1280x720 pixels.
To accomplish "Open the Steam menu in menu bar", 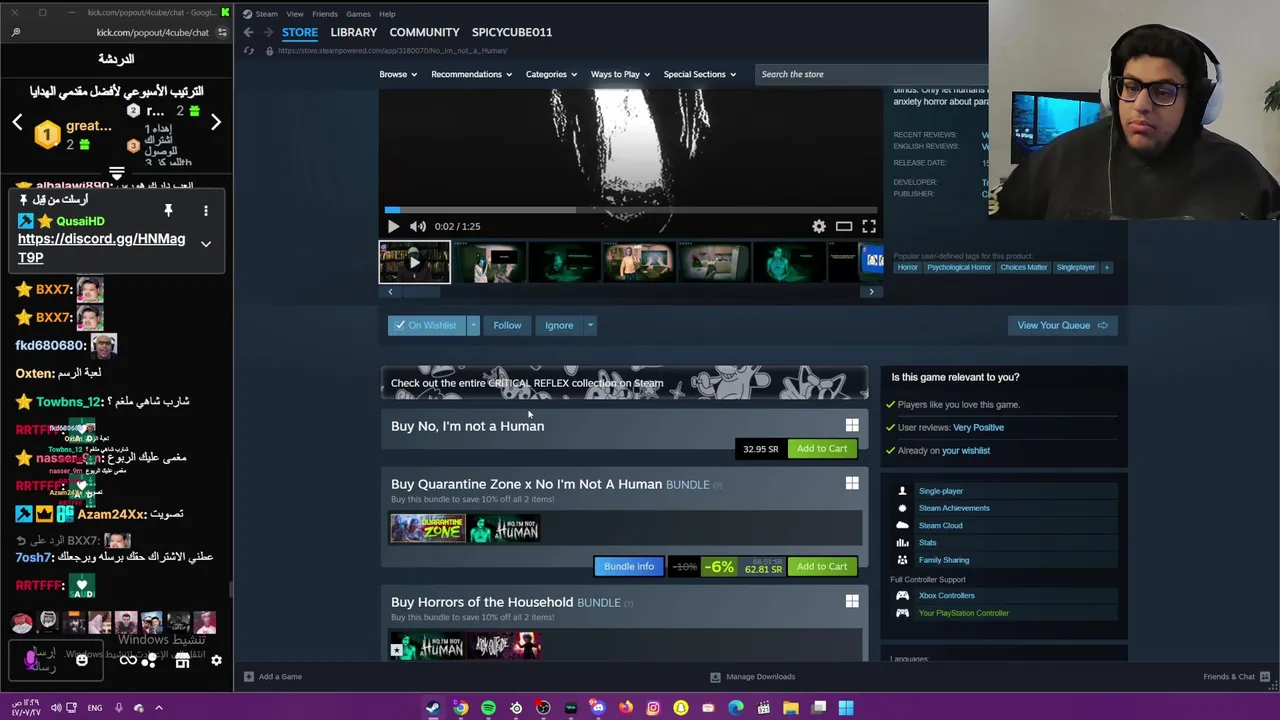I will 266,14.
